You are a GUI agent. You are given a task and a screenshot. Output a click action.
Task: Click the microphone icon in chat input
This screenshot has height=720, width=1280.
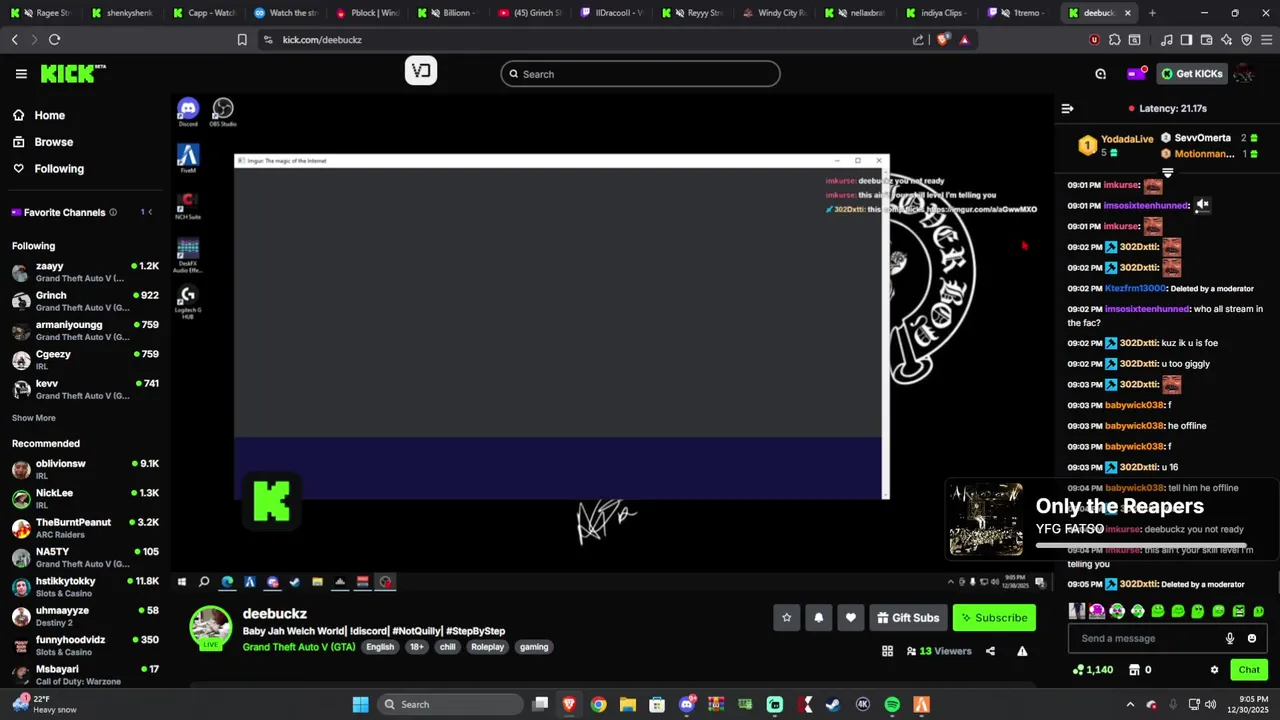pyautogui.click(x=1230, y=638)
